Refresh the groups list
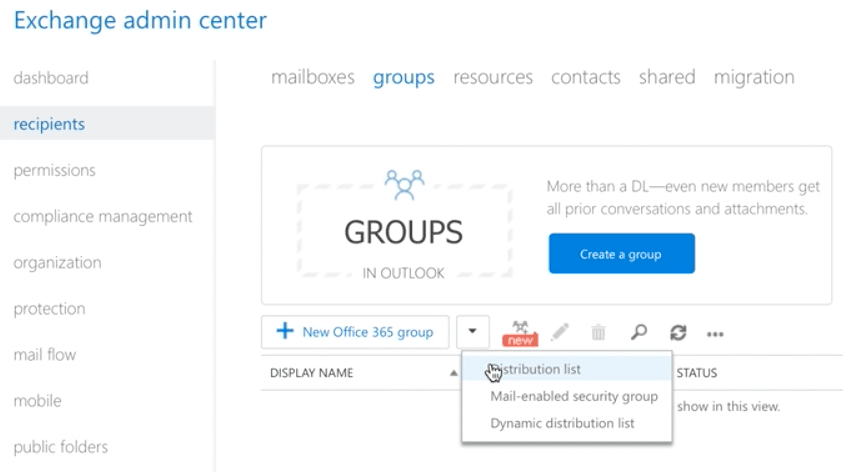Viewport: 843px width, 472px height. click(677, 332)
